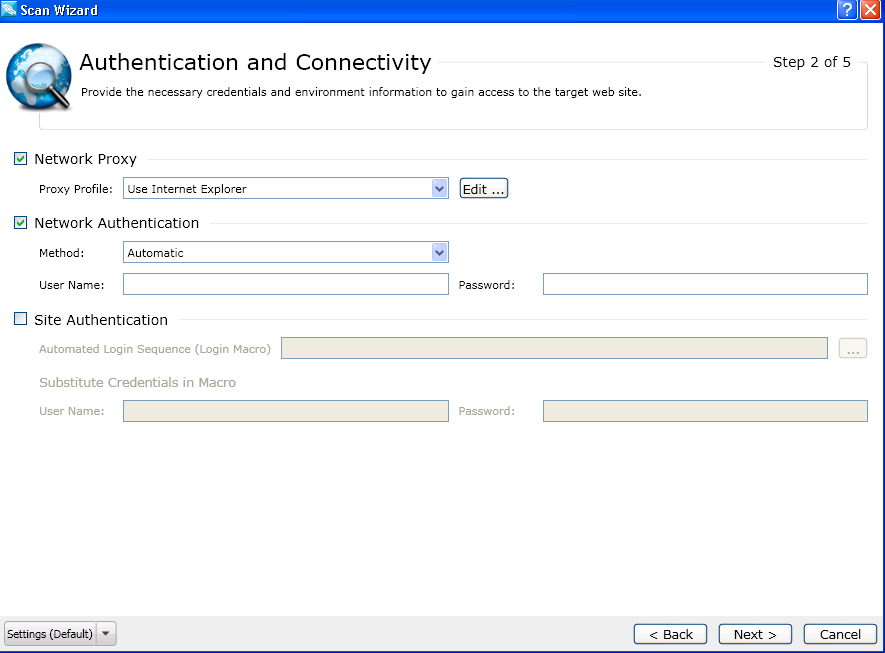Image resolution: width=885 pixels, height=653 pixels.
Task: Click the Authentication and Connectivity heading
Action: [255, 63]
